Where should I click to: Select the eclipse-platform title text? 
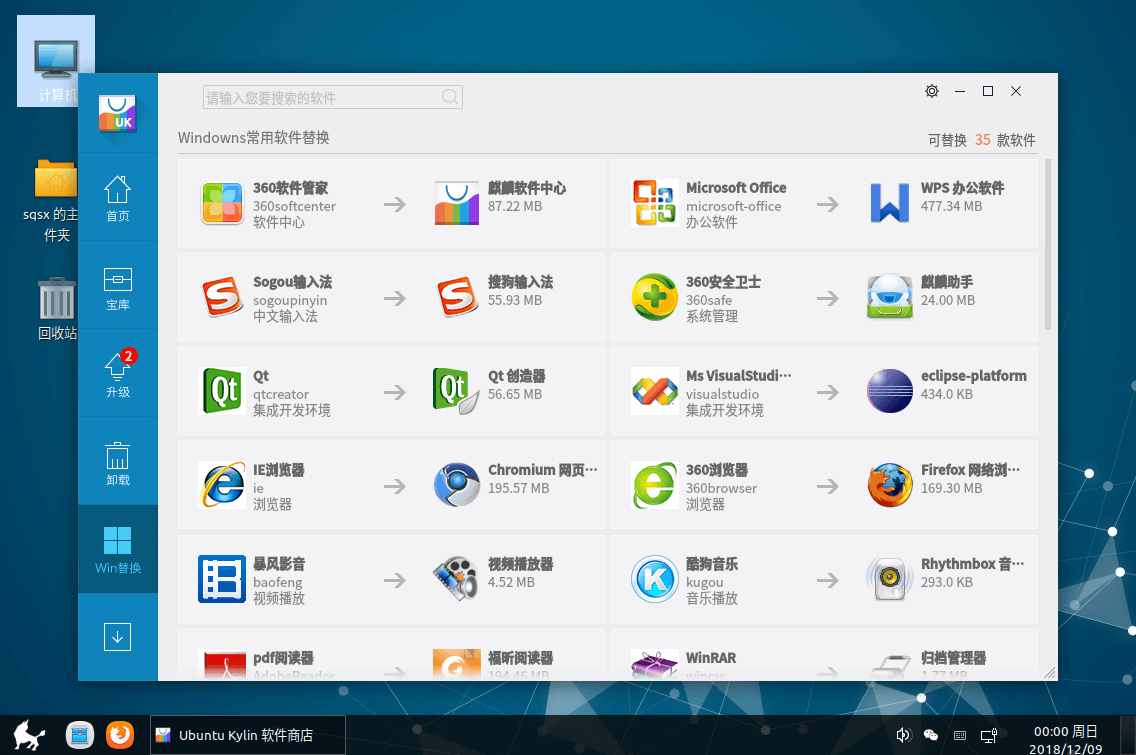coord(974,376)
